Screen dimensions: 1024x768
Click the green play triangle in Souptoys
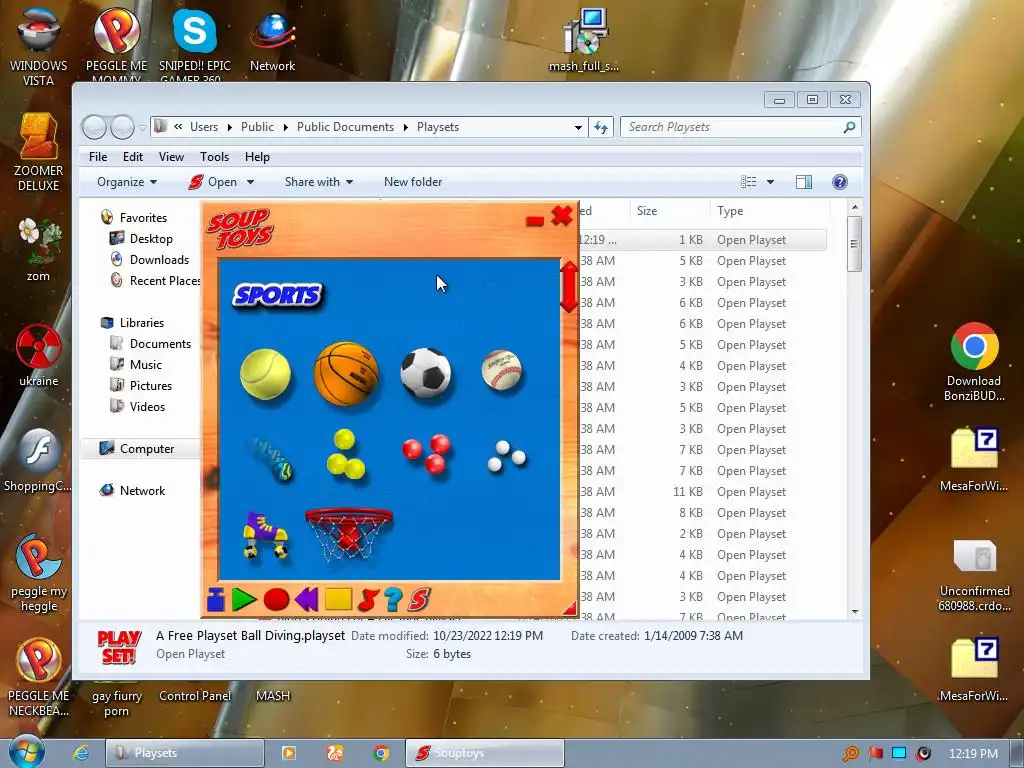point(244,599)
